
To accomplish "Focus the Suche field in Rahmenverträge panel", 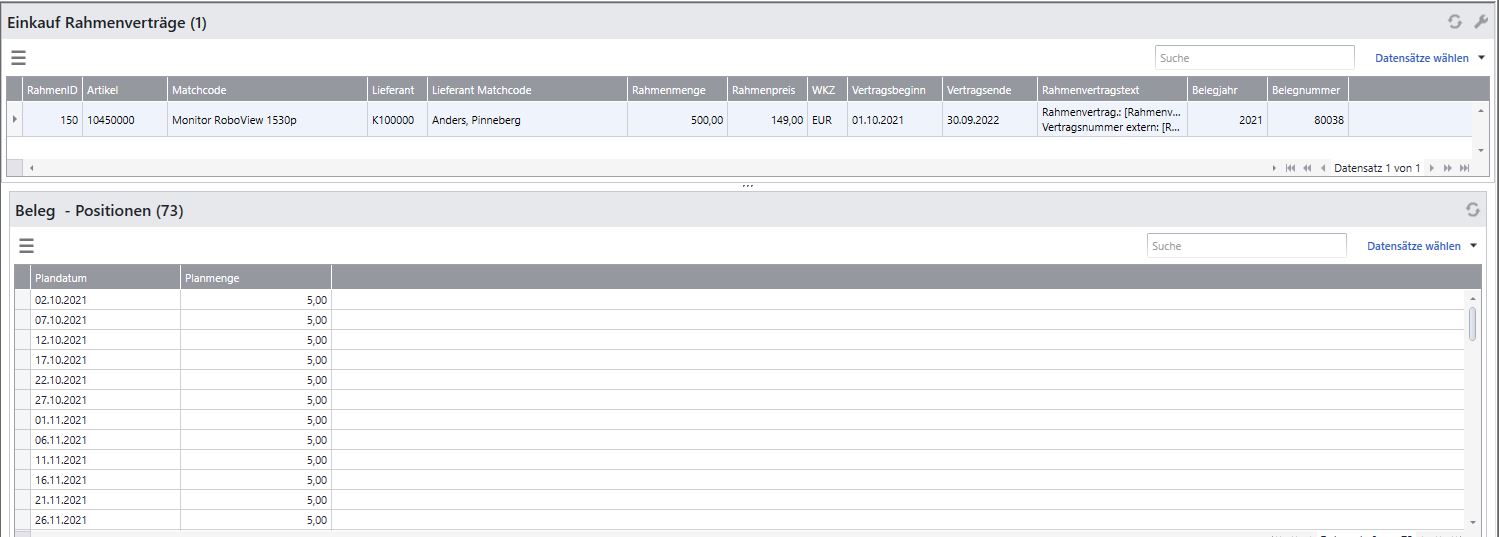I will tap(1254, 58).
